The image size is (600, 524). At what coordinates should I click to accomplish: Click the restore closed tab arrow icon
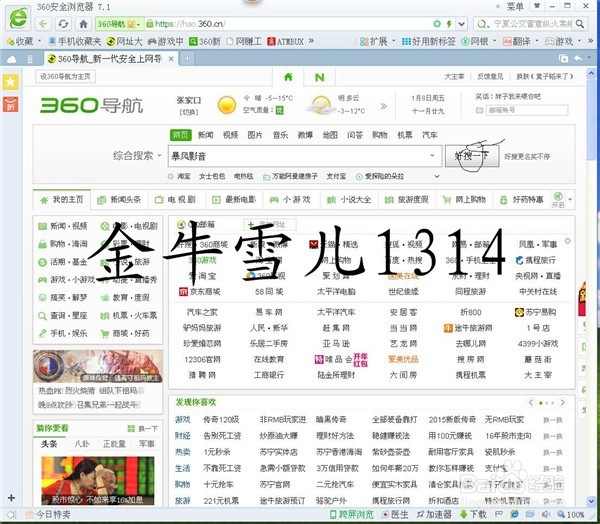pos(578,58)
